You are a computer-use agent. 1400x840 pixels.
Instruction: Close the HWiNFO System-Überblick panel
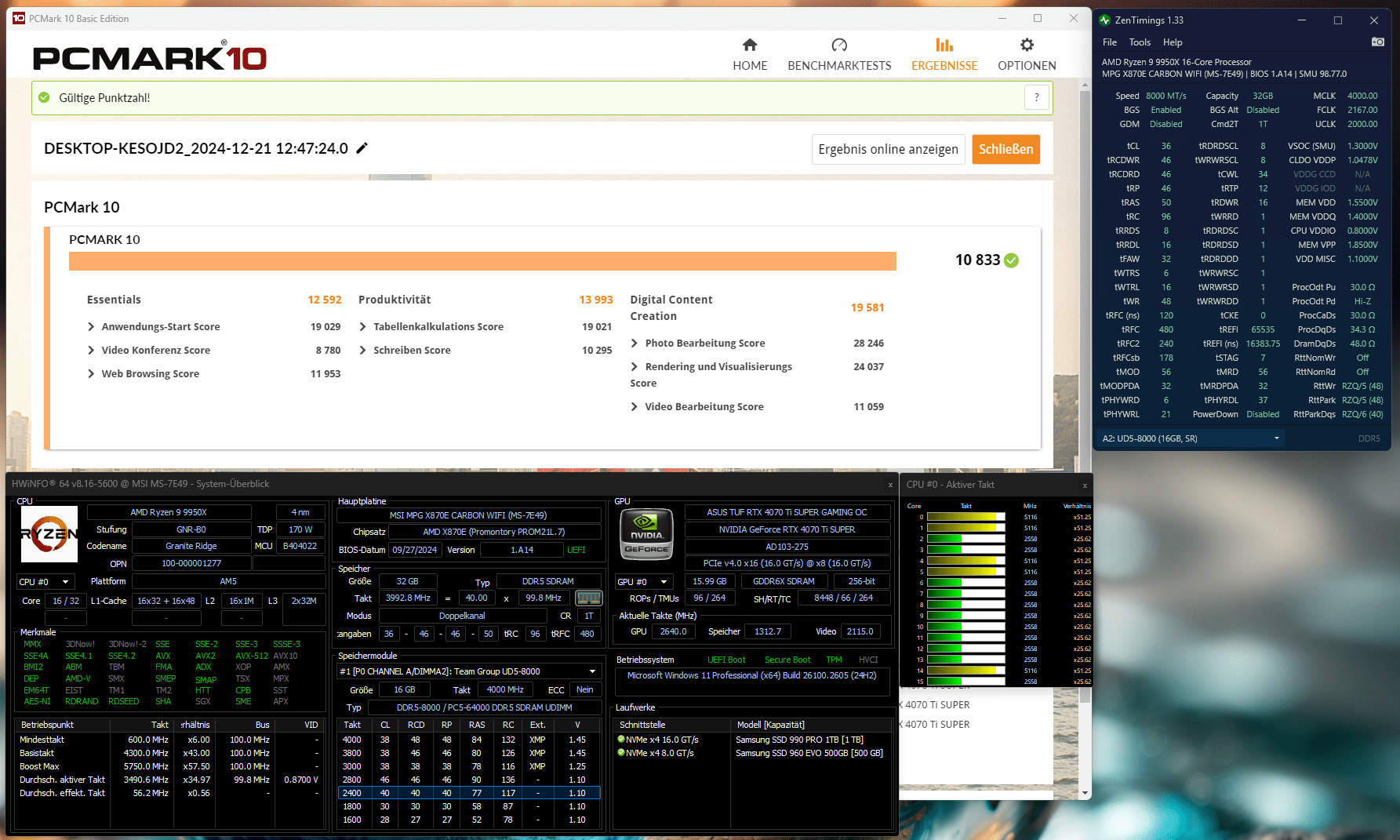(x=890, y=485)
